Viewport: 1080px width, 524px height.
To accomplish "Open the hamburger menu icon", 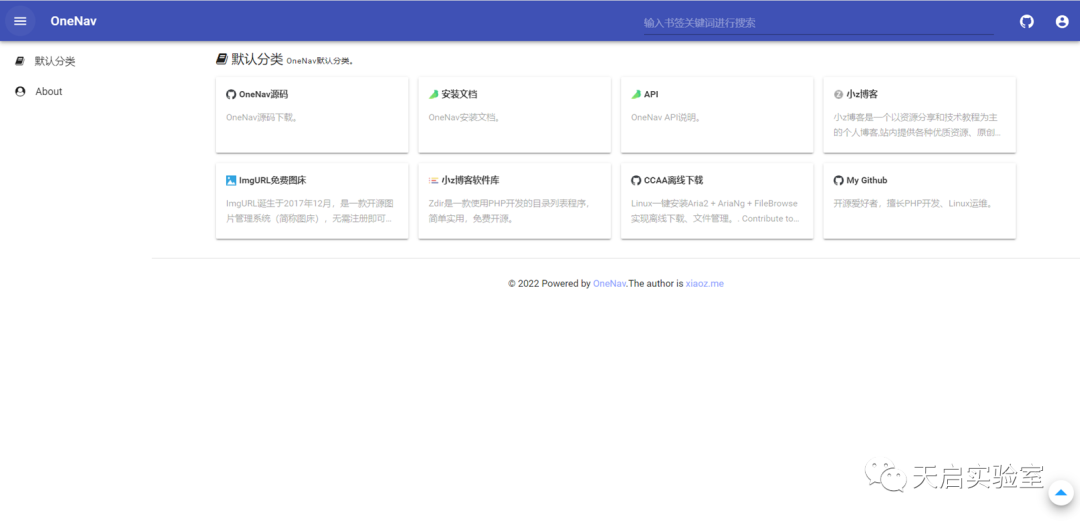I will (20, 21).
